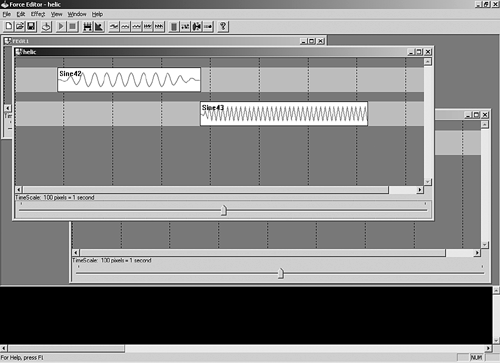Viewport: 500px width, 363px height.
Task: Close the back right child window
Action: click(x=485, y=115)
